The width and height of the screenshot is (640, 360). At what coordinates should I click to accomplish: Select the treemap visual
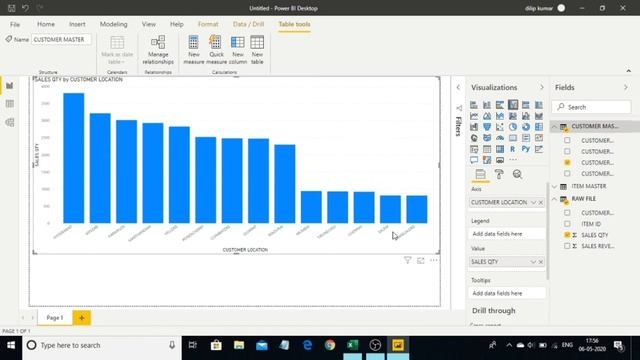pyautogui.click(x=539, y=127)
